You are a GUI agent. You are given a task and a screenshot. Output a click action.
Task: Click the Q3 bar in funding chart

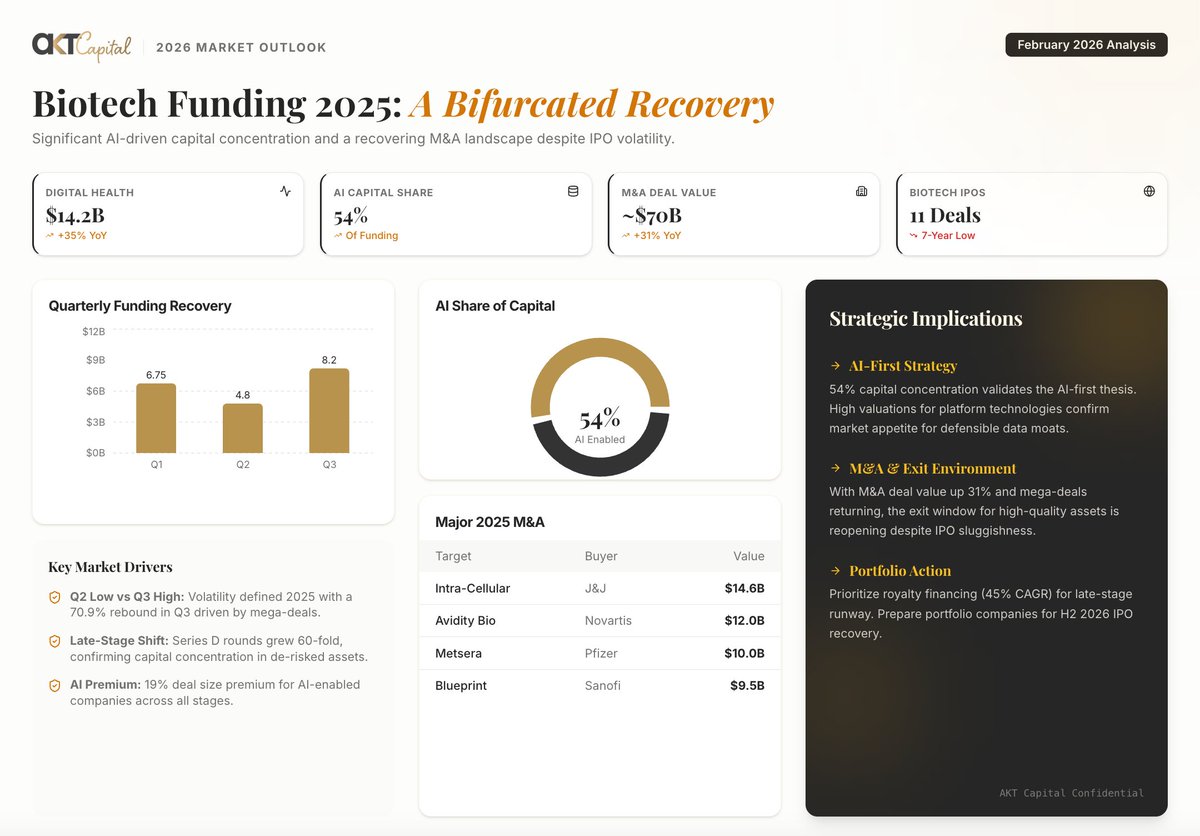pyautogui.click(x=329, y=410)
